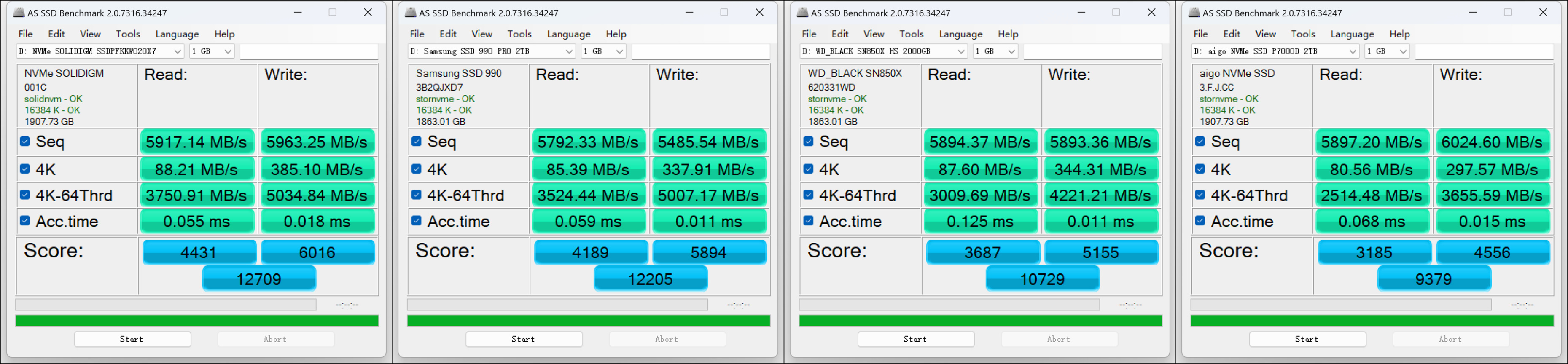Open the 1 GB size dropdown in the Samsung window
The height and width of the screenshot is (364, 1568).
pyautogui.click(x=603, y=51)
